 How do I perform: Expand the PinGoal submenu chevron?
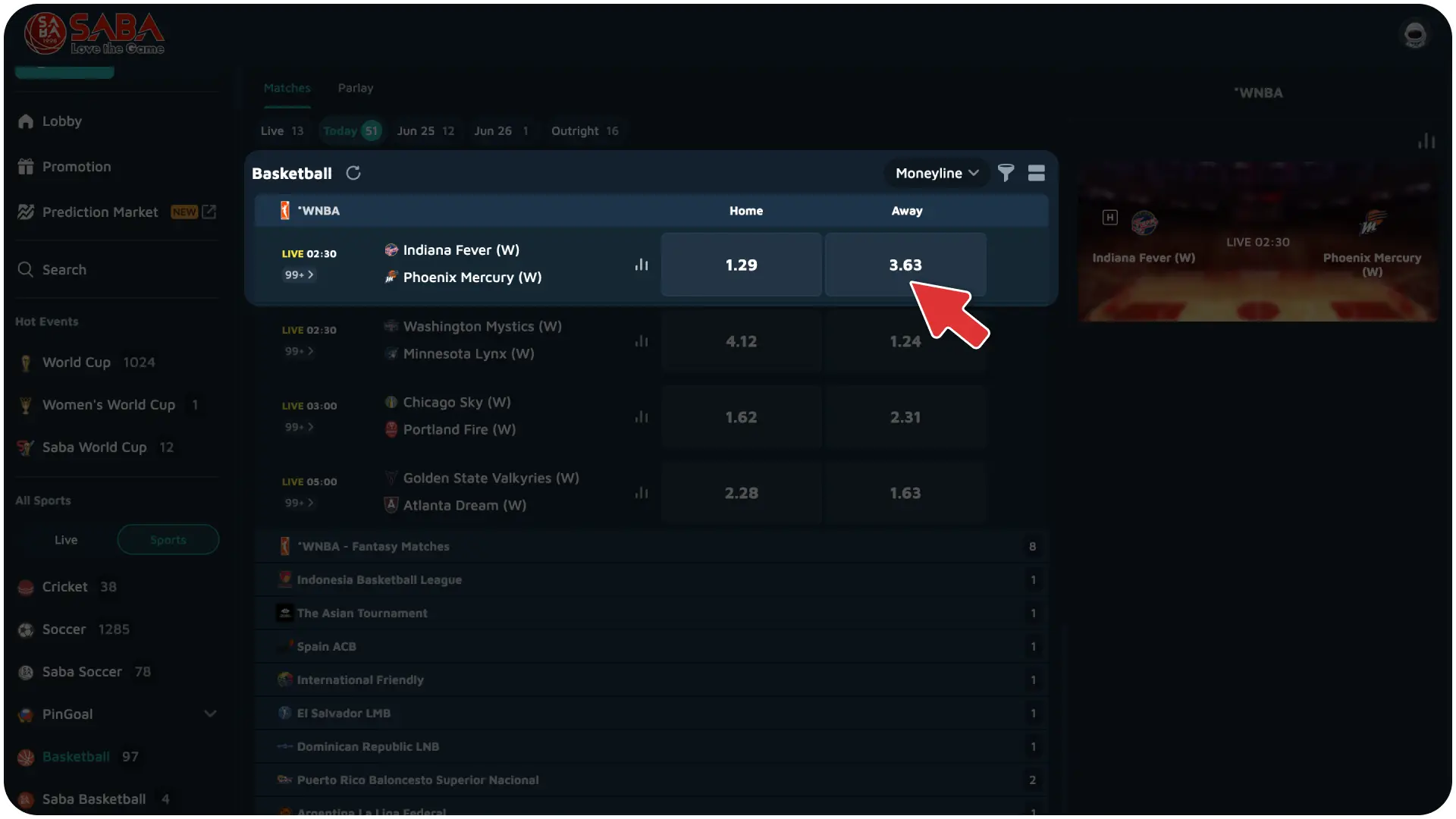click(x=210, y=714)
